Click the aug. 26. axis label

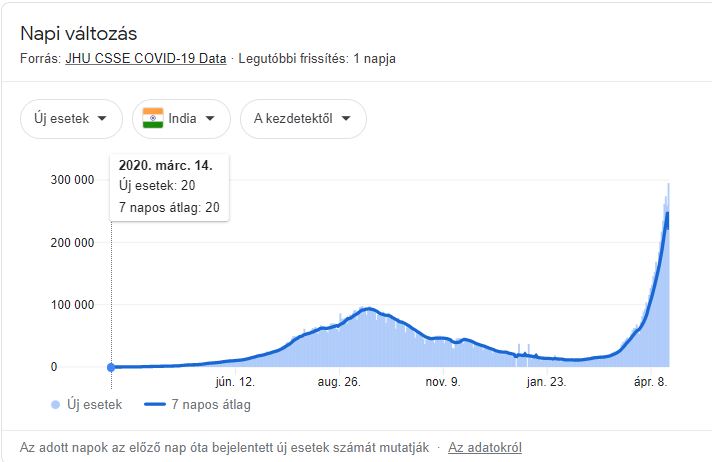(x=338, y=382)
